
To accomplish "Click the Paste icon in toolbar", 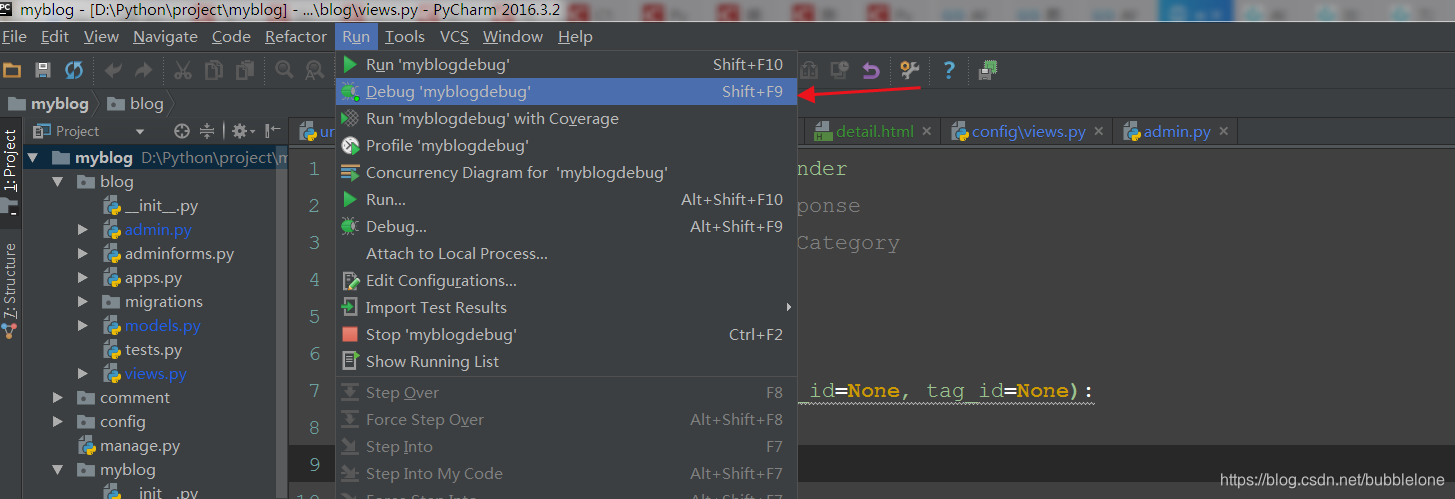I will point(244,70).
